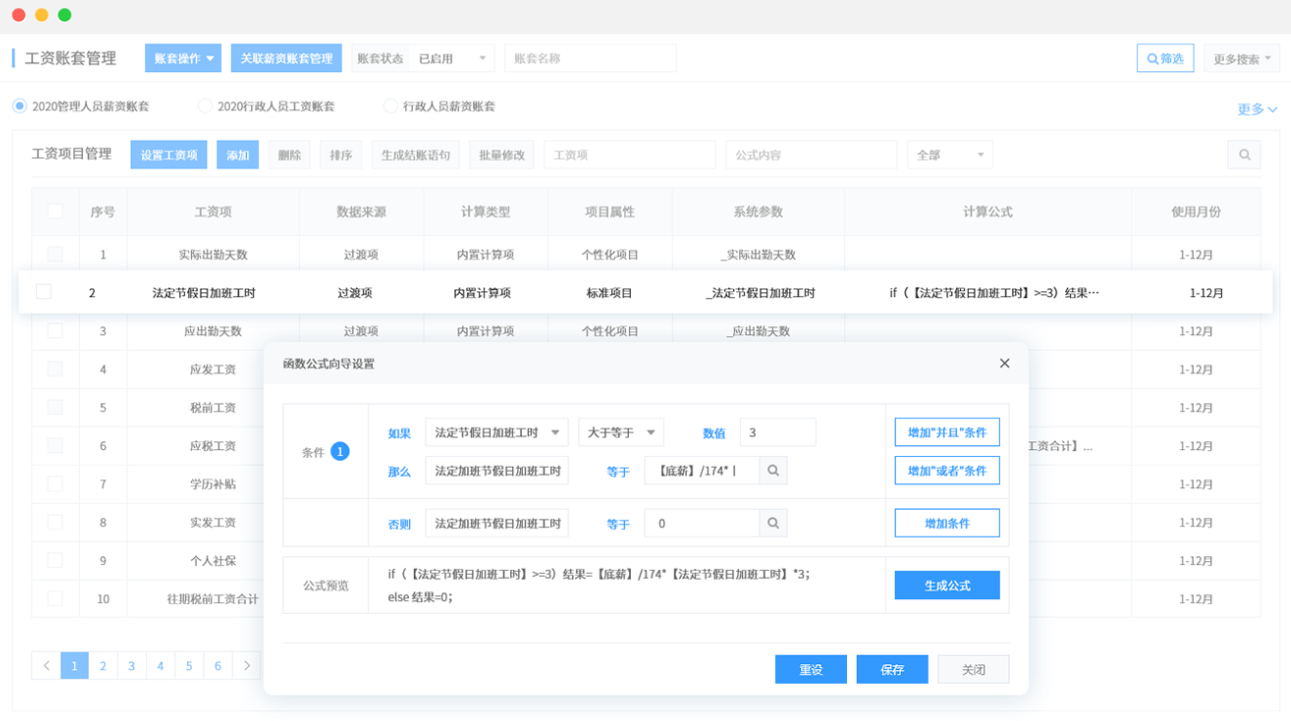1291x721 pixels.
Task: Go to page 4 in pagination
Action: point(160,665)
